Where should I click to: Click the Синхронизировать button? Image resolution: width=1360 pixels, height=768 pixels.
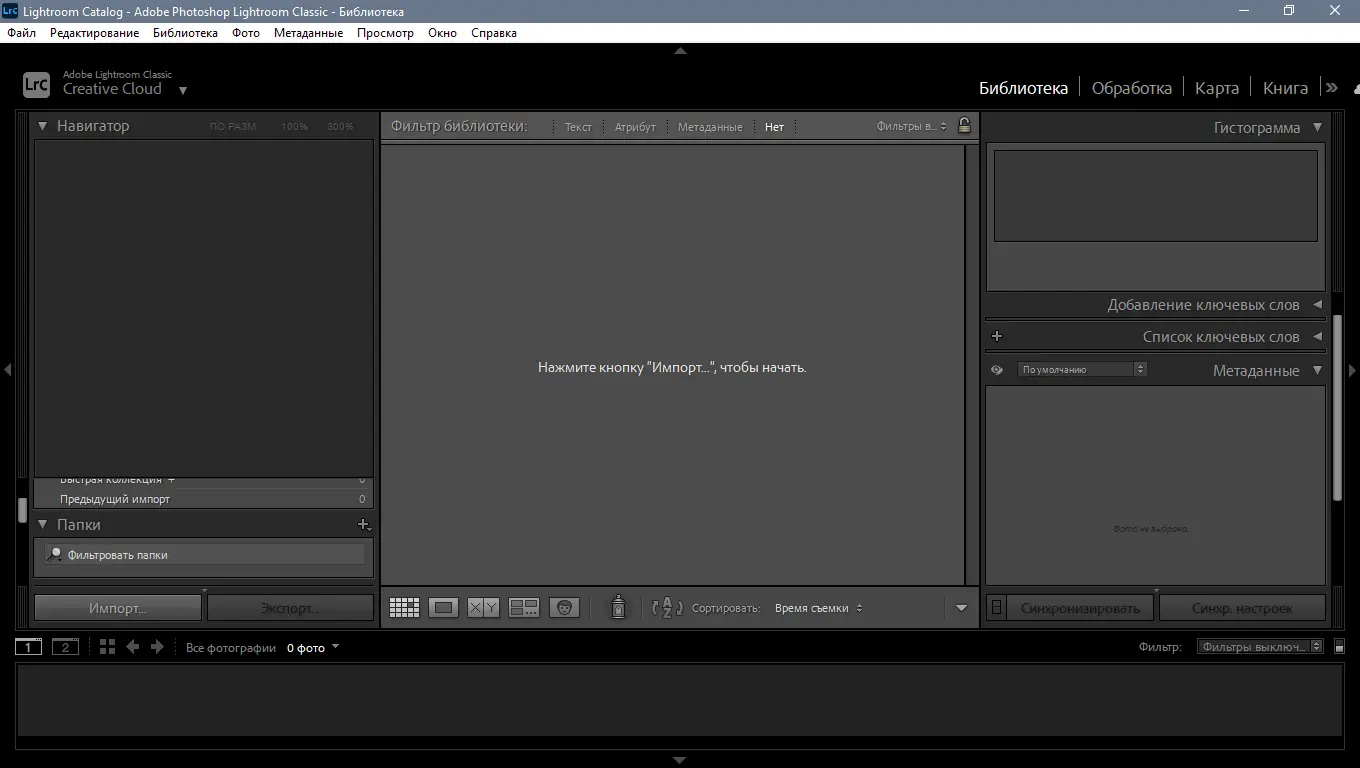pyautogui.click(x=1080, y=608)
